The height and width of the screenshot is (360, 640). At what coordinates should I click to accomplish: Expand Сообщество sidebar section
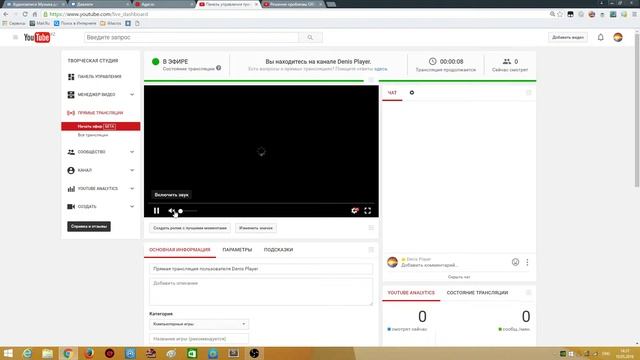(x=132, y=152)
